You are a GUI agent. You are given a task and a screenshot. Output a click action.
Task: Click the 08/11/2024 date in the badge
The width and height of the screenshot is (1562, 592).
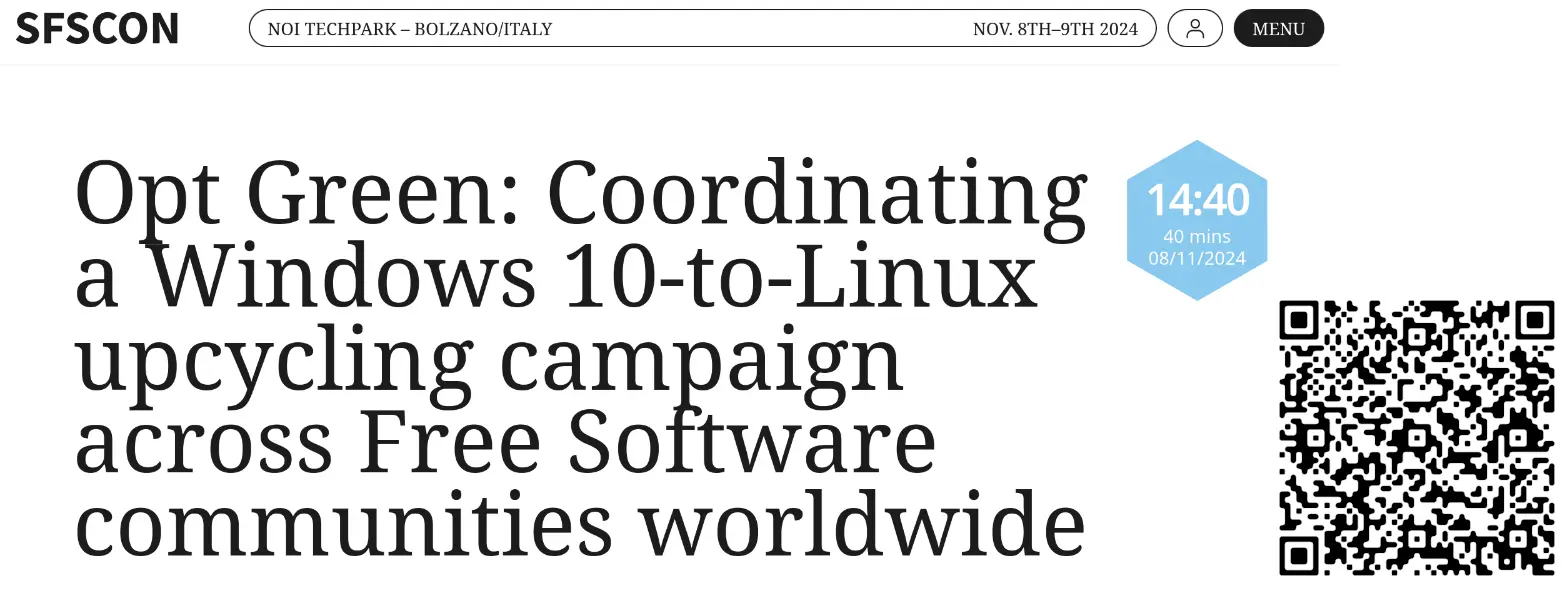pyautogui.click(x=1197, y=258)
